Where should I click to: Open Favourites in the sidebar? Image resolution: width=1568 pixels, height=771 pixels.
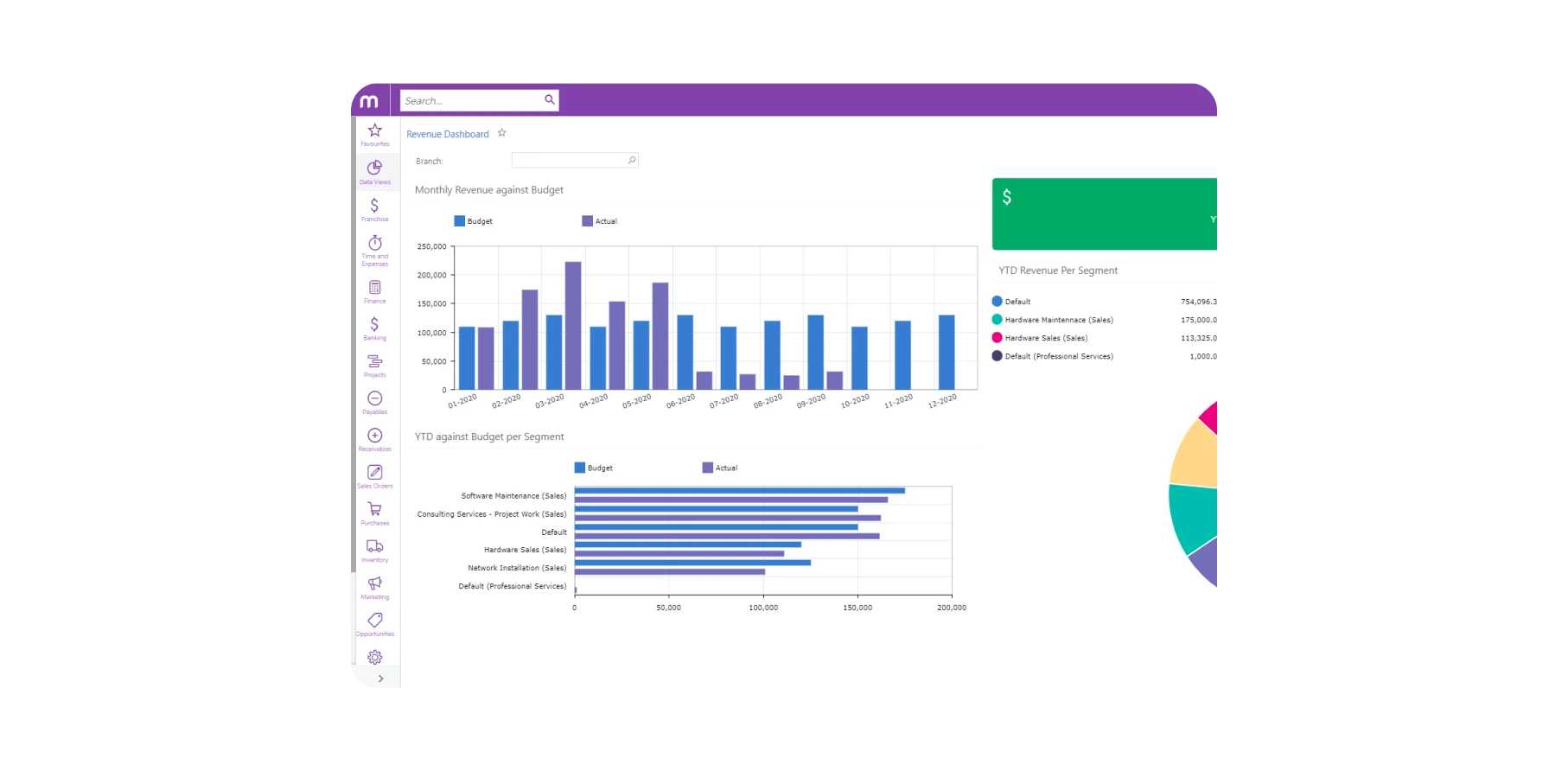pos(375,135)
